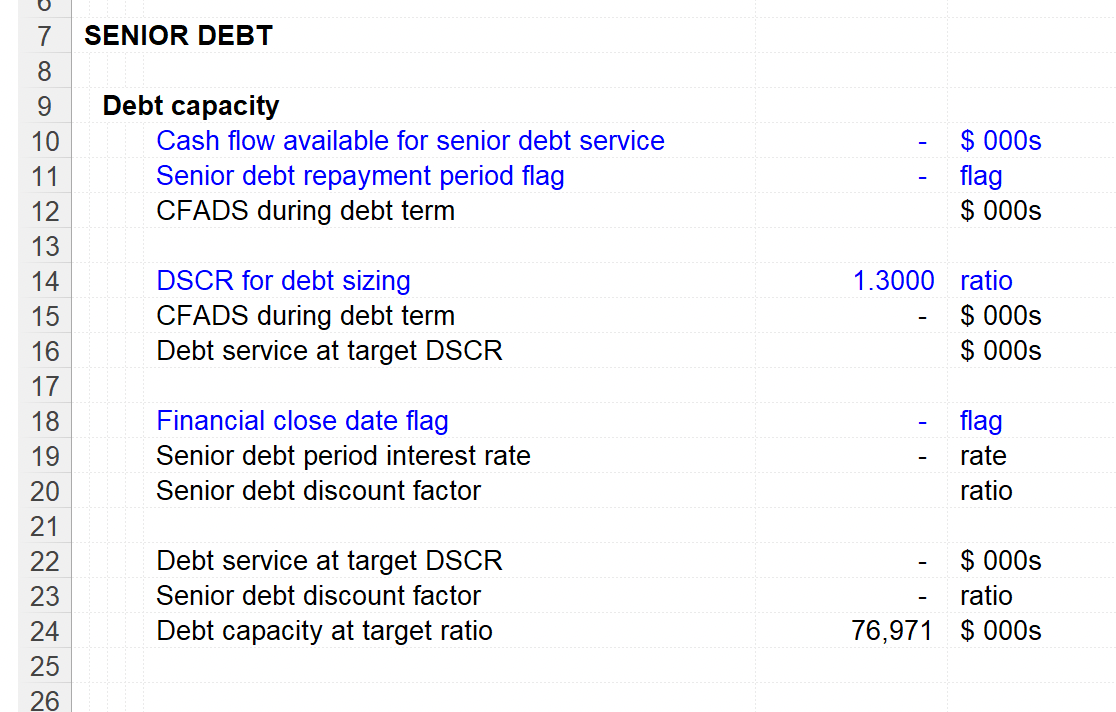1116x712 pixels.
Task: Click the SENIOR DEBT heading cell
Action: pos(178,36)
